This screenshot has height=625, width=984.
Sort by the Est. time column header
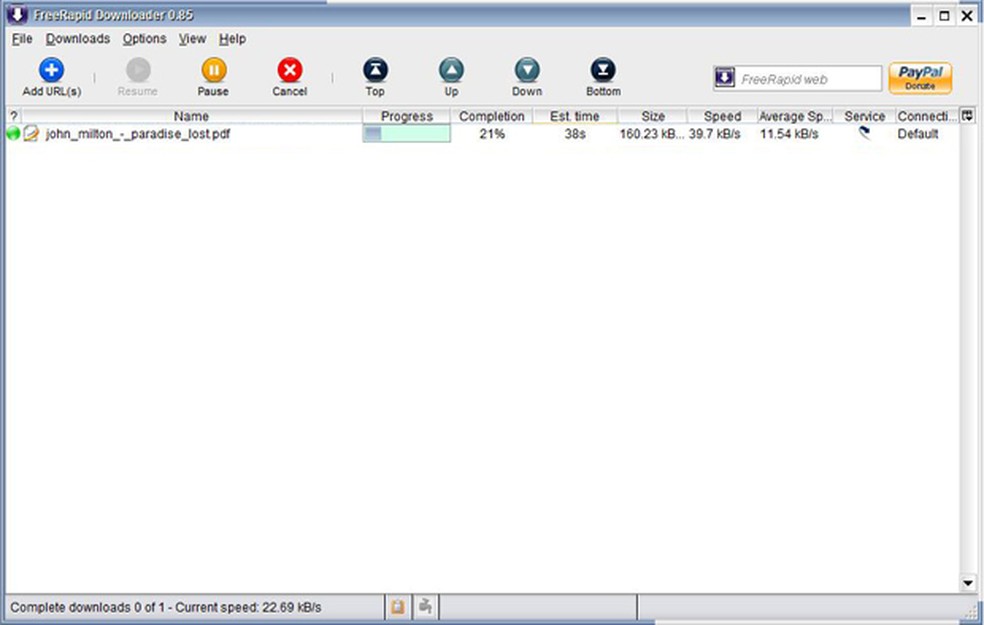pos(575,116)
